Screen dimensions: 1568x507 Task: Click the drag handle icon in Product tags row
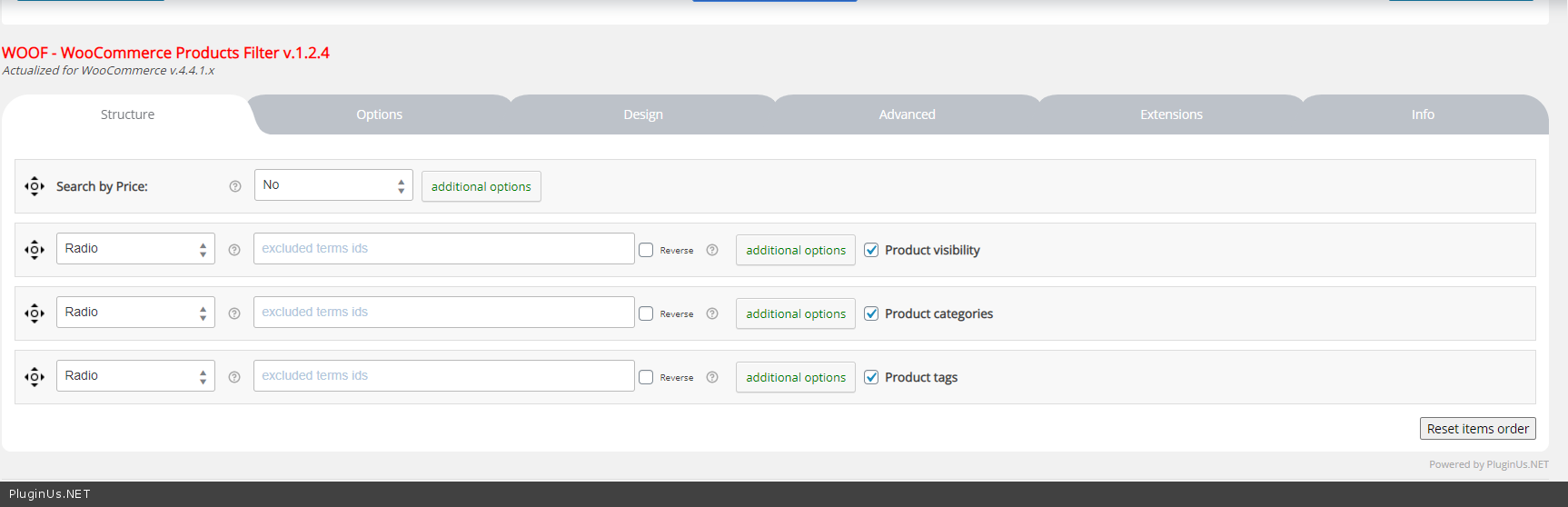click(35, 377)
